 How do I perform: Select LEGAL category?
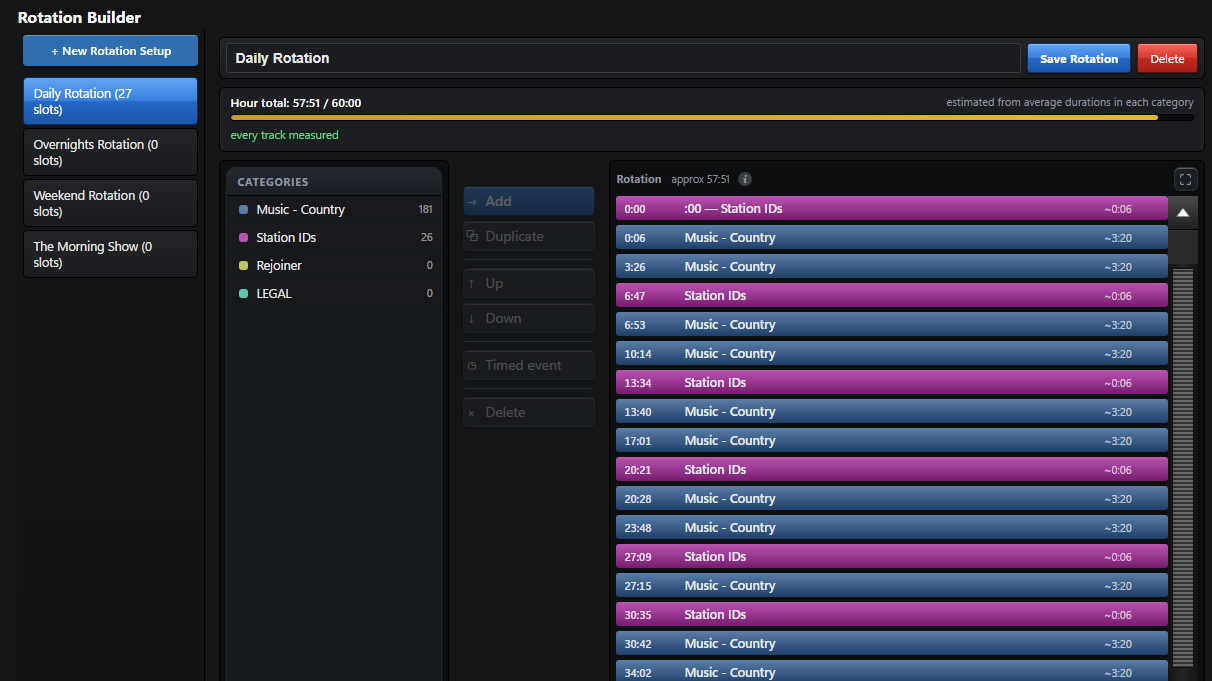pos(334,294)
